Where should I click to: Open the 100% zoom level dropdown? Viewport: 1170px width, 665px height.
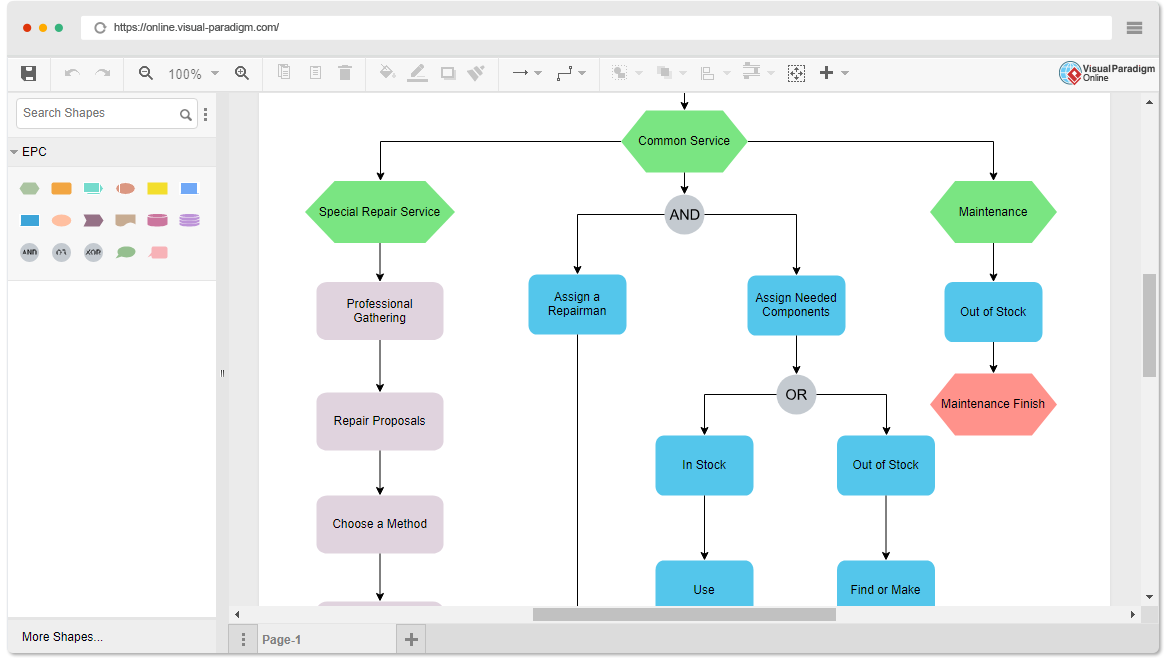(193, 74)
